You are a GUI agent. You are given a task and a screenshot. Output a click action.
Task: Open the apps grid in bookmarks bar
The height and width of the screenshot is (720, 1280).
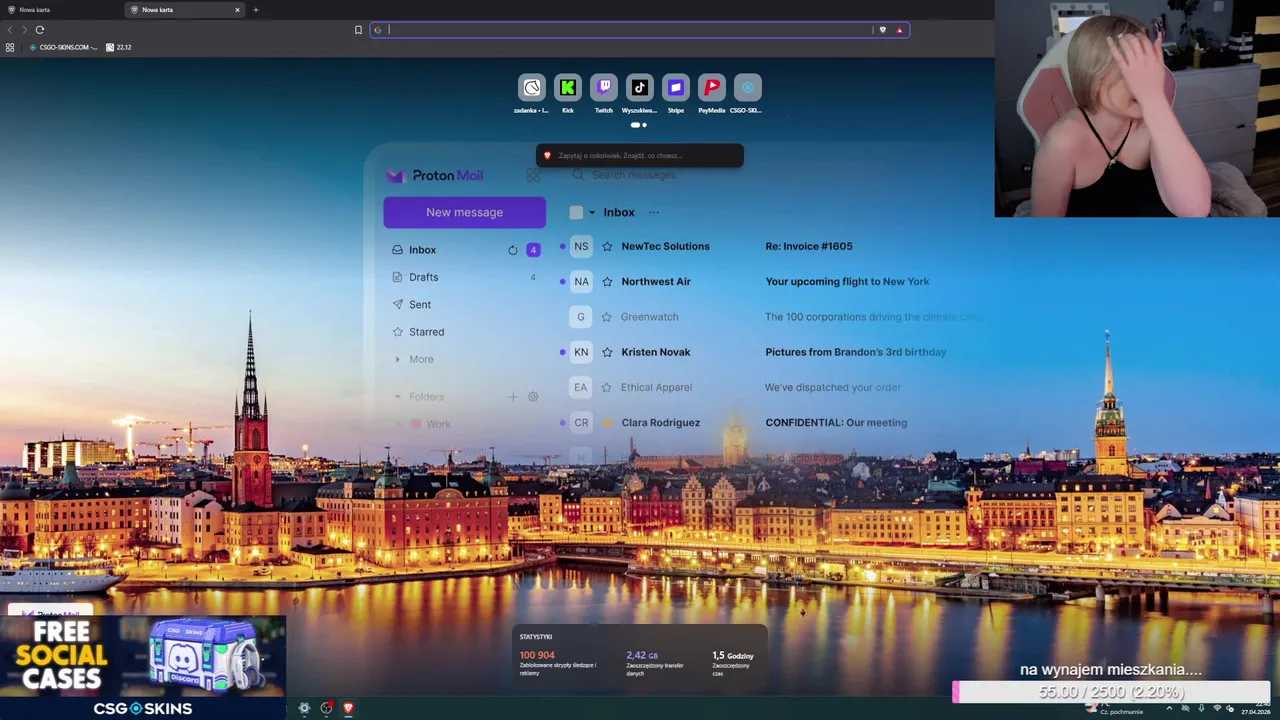tap(10, 47)
